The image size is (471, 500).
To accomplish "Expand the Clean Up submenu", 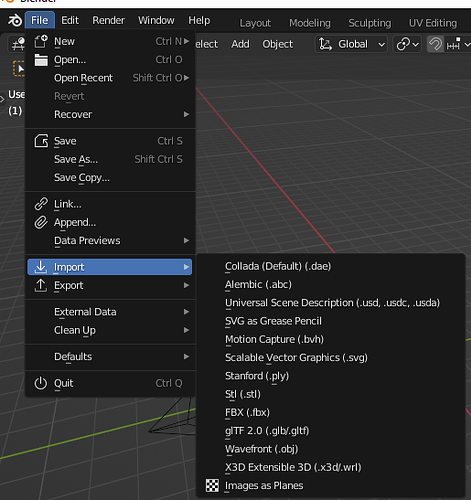I will pos(110,330).
